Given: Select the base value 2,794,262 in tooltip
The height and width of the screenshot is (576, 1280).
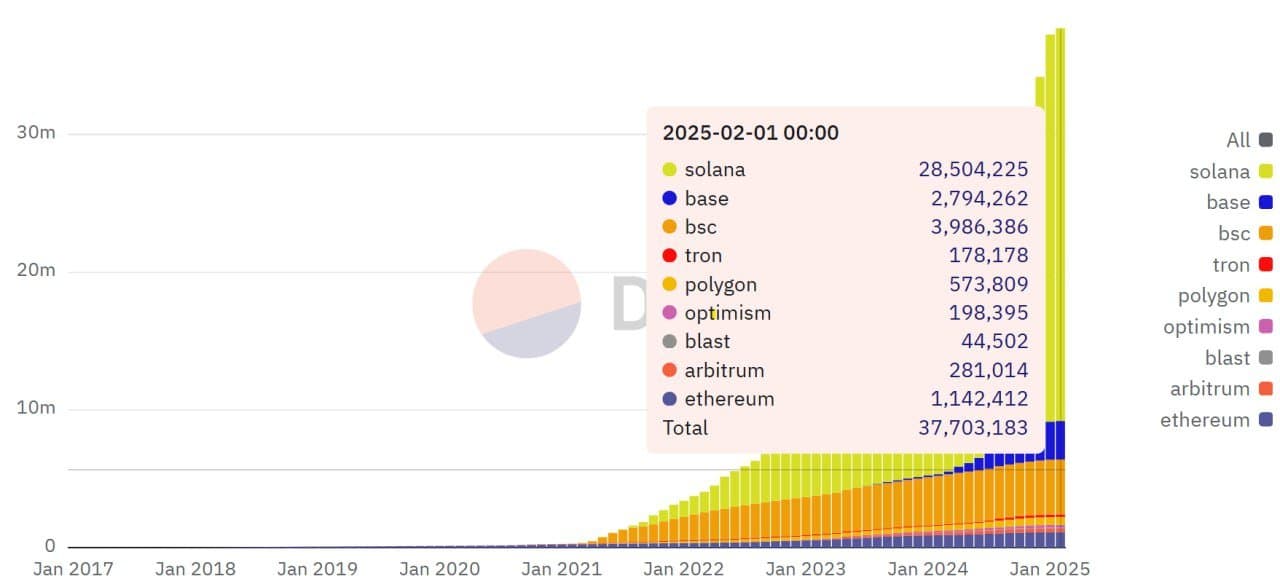Looking at the screenshot, I should [979, 199].
